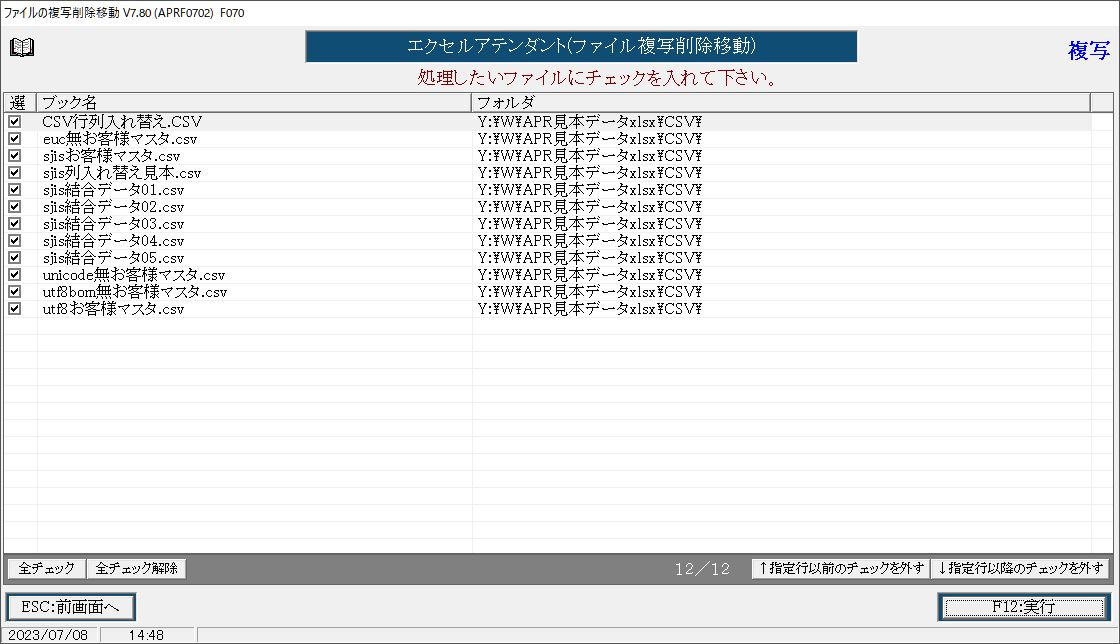Click ↓指定行以降のチェックを外す button
This screenshot has height=644, width=1120.
click(1020, 568)
